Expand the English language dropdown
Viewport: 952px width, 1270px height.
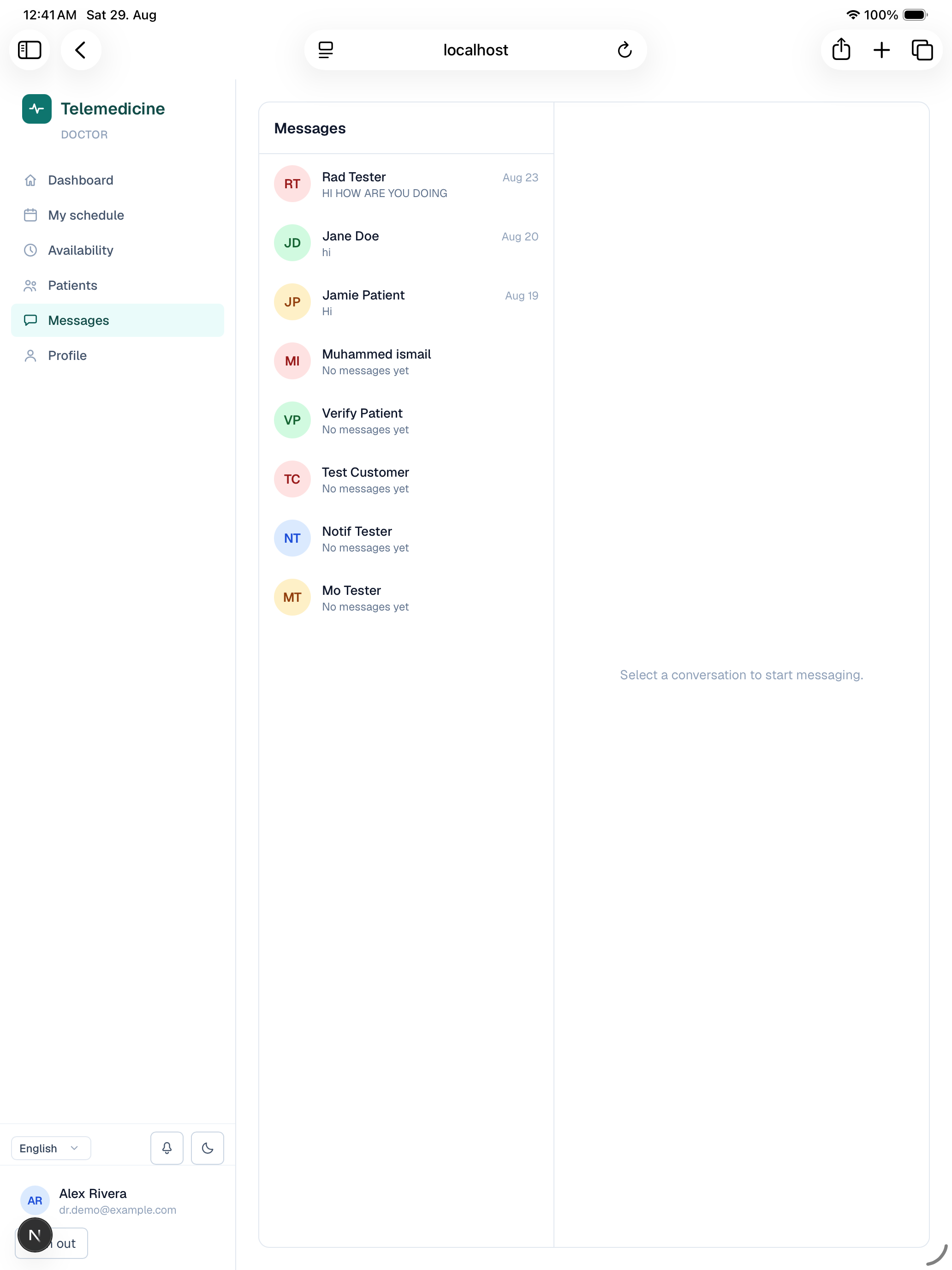(51, 1148)
